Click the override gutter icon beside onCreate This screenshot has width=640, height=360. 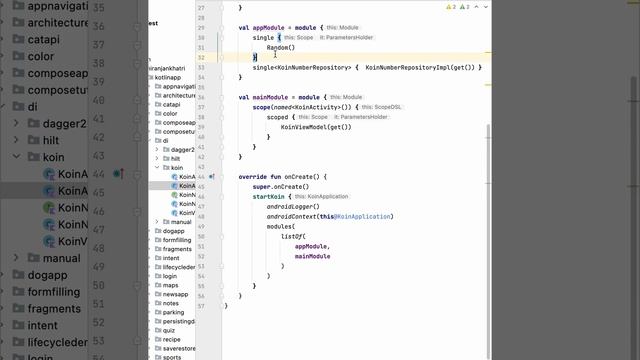[212, 177]
